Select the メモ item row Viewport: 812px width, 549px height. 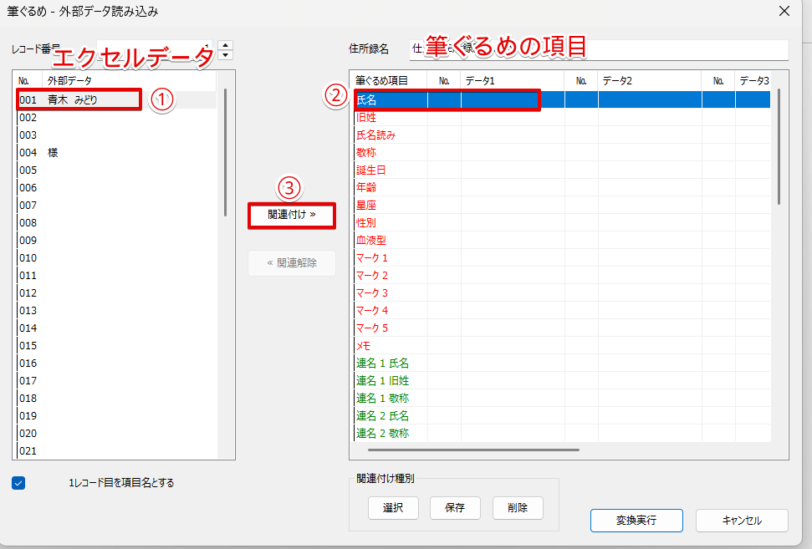tap(562, 345)
